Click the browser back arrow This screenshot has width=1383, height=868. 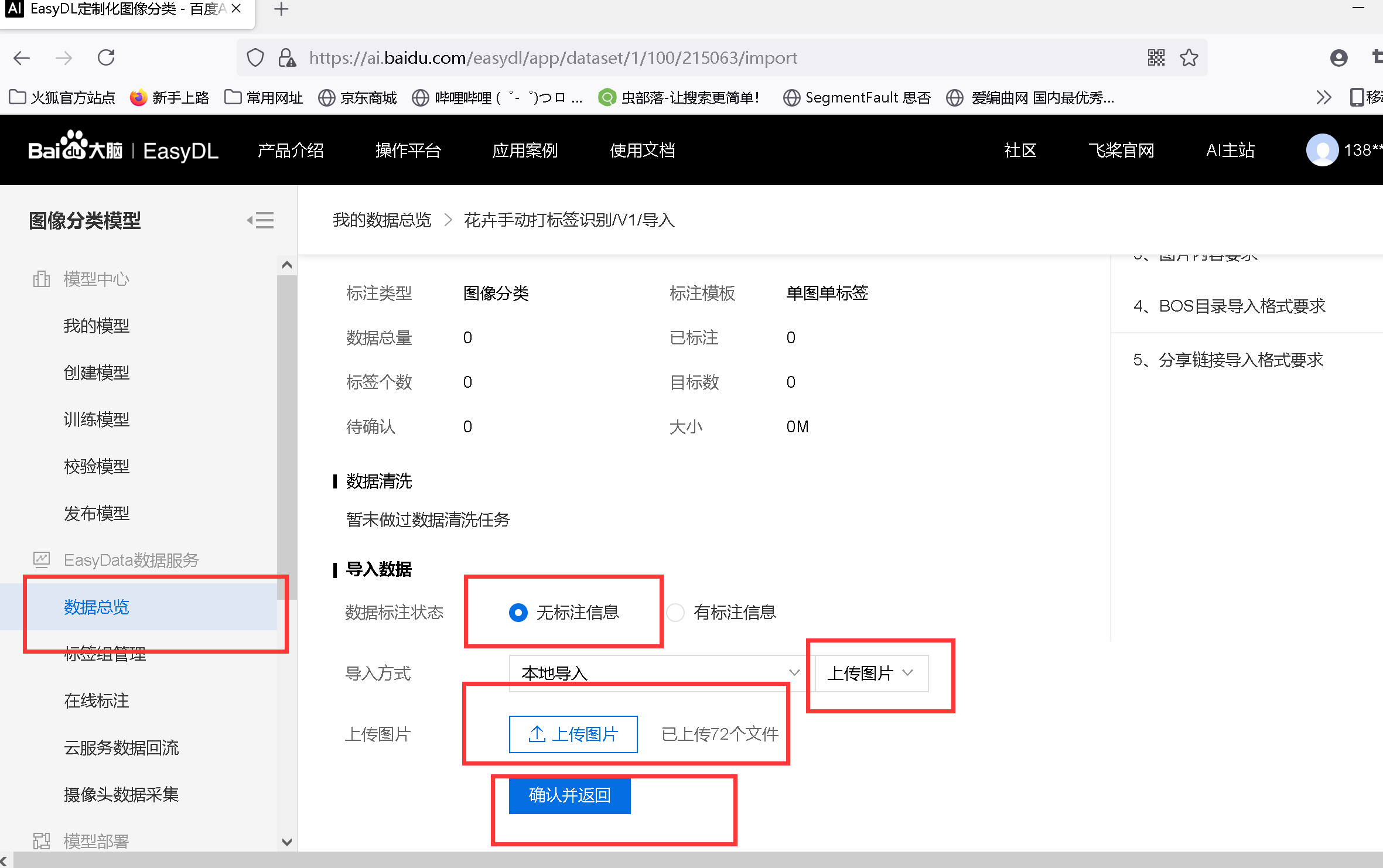click(x=21, y=57)
